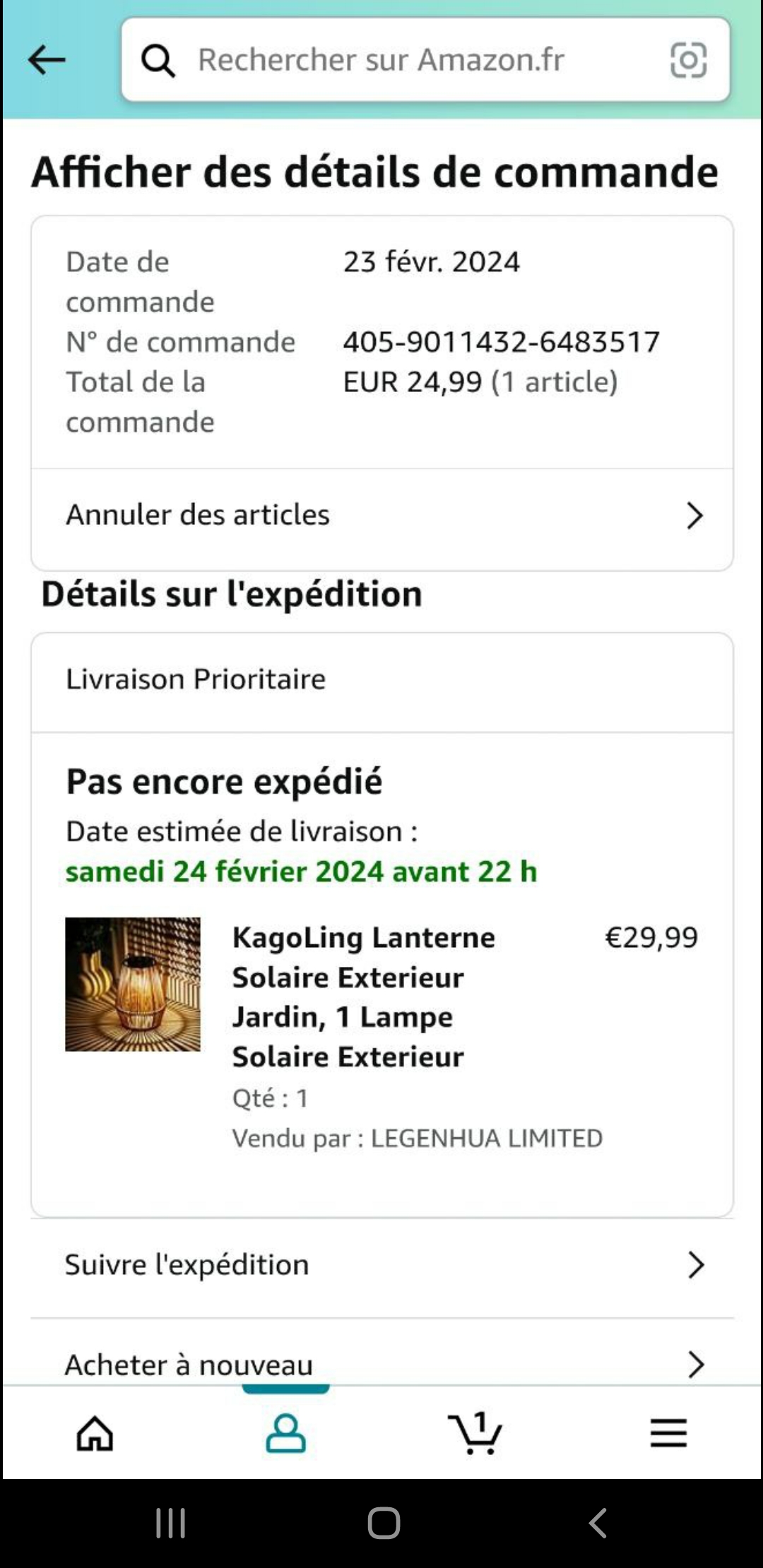Tap Suivre l'expédition row
This screenshot has height=1568, width=763.
coord(187,1266)
